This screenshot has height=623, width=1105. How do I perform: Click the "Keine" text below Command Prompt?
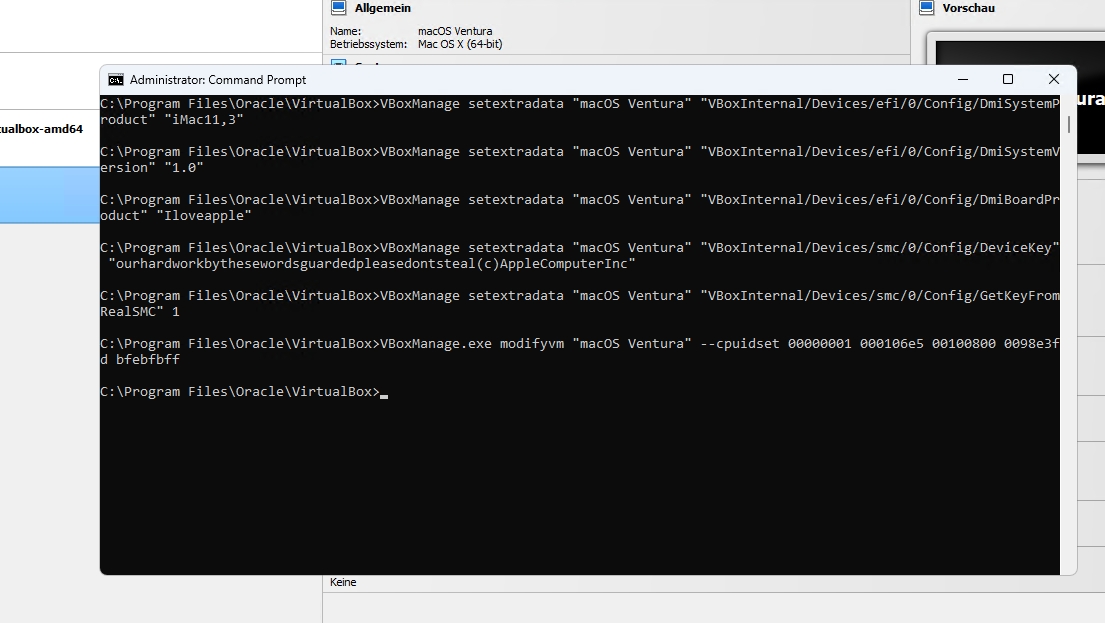coord(343,582)
